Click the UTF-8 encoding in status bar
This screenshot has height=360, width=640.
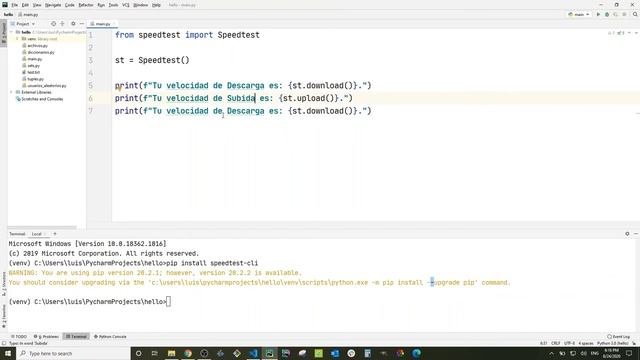(569, 343)
